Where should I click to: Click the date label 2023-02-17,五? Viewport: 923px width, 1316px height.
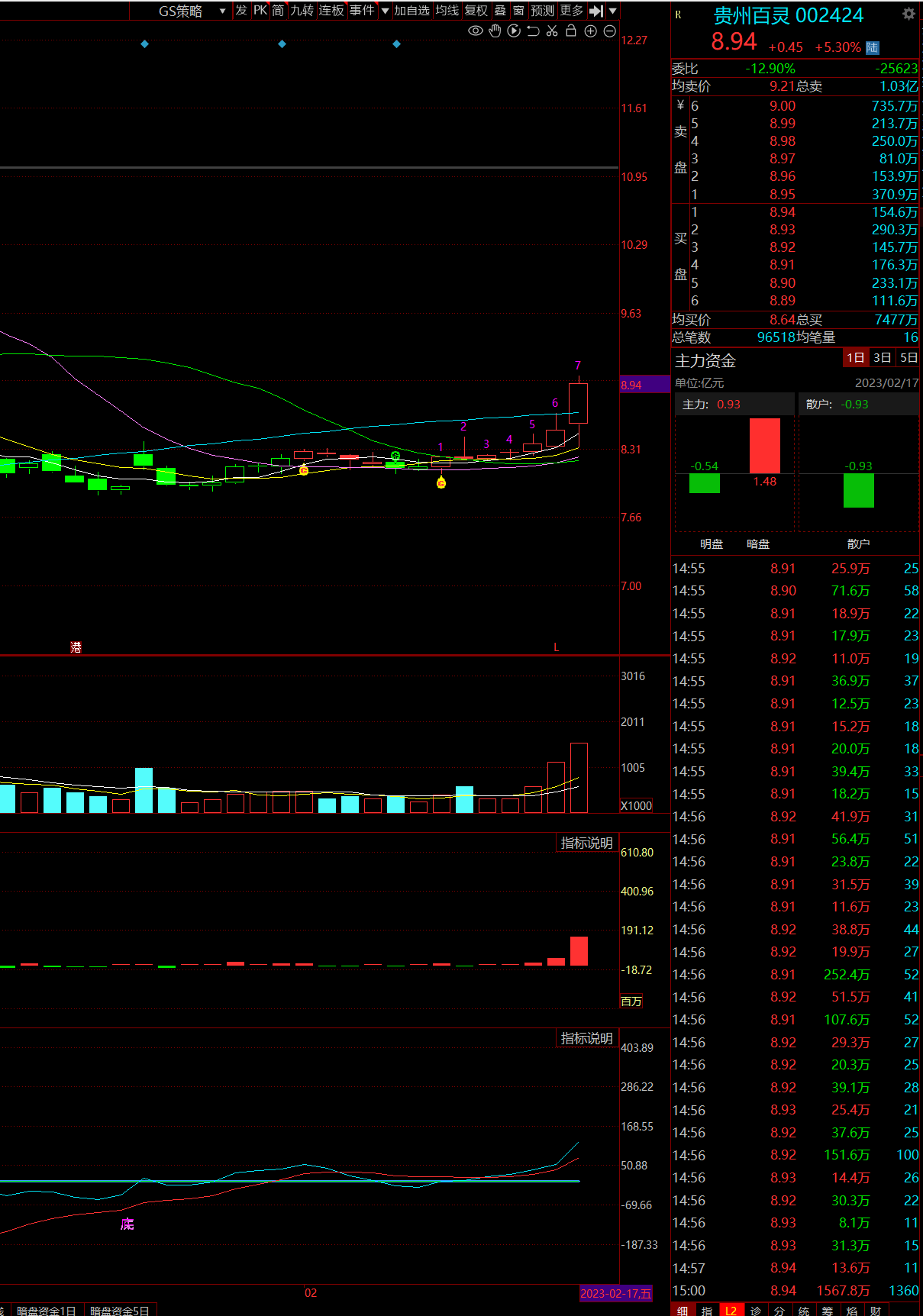coord(616,1293)
